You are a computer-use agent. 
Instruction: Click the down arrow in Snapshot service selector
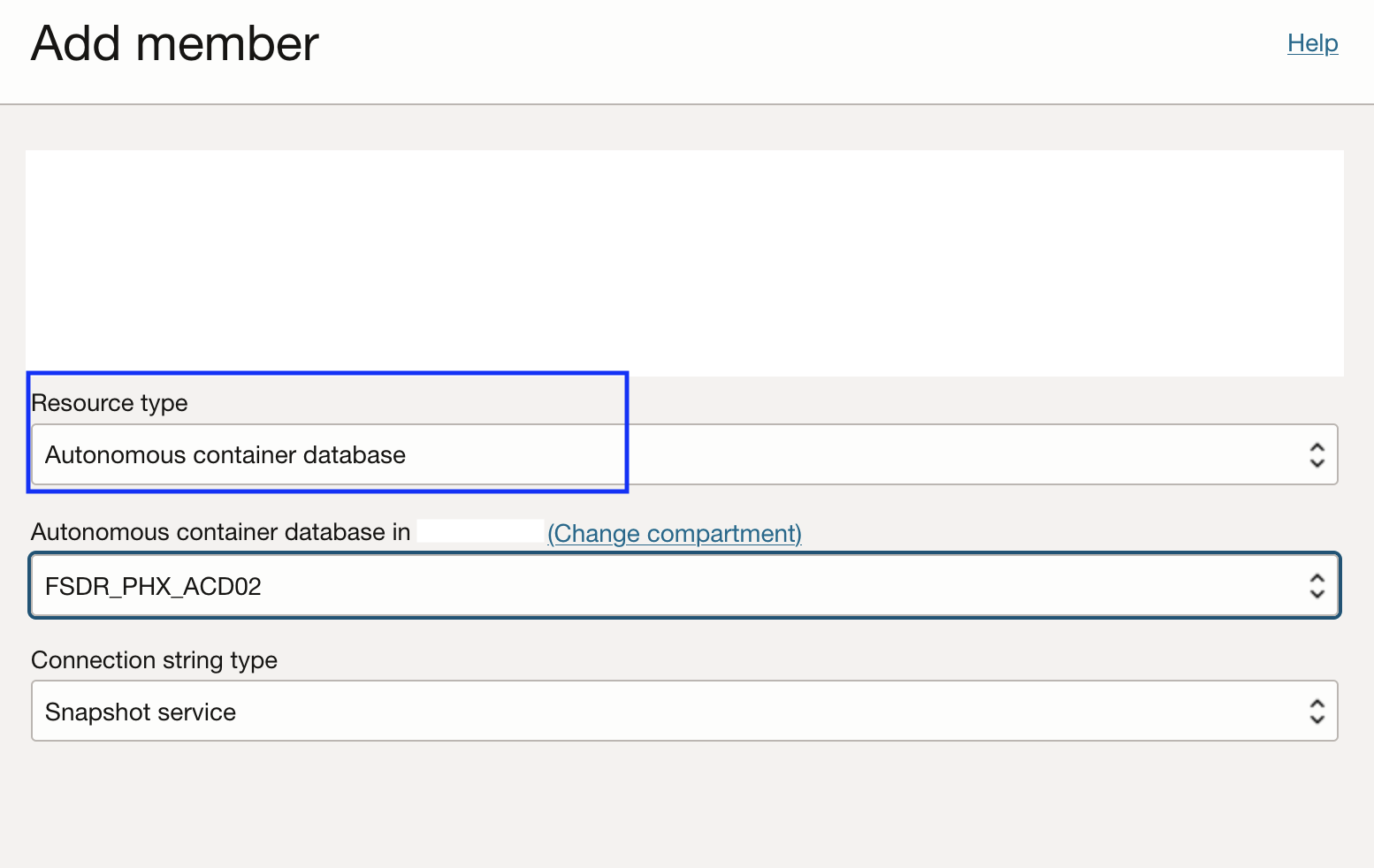click(x=1317, y=720)
